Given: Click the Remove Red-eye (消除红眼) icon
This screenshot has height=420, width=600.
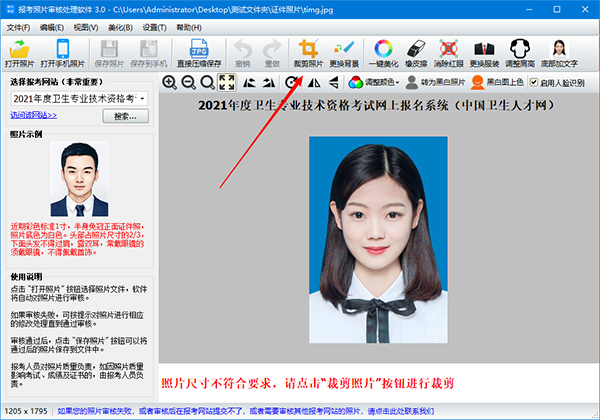Looking at the screenshot, I should pos(450,50).
